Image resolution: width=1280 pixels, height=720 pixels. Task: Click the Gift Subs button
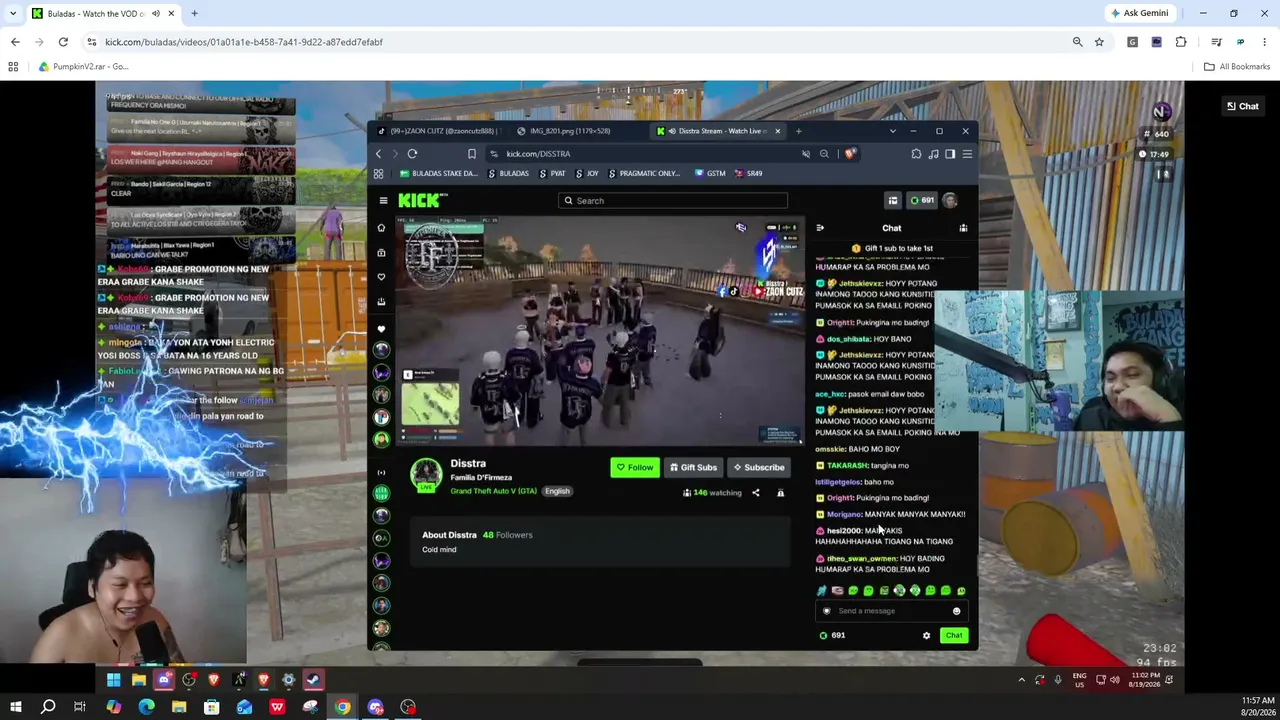(x=693, y=467)
